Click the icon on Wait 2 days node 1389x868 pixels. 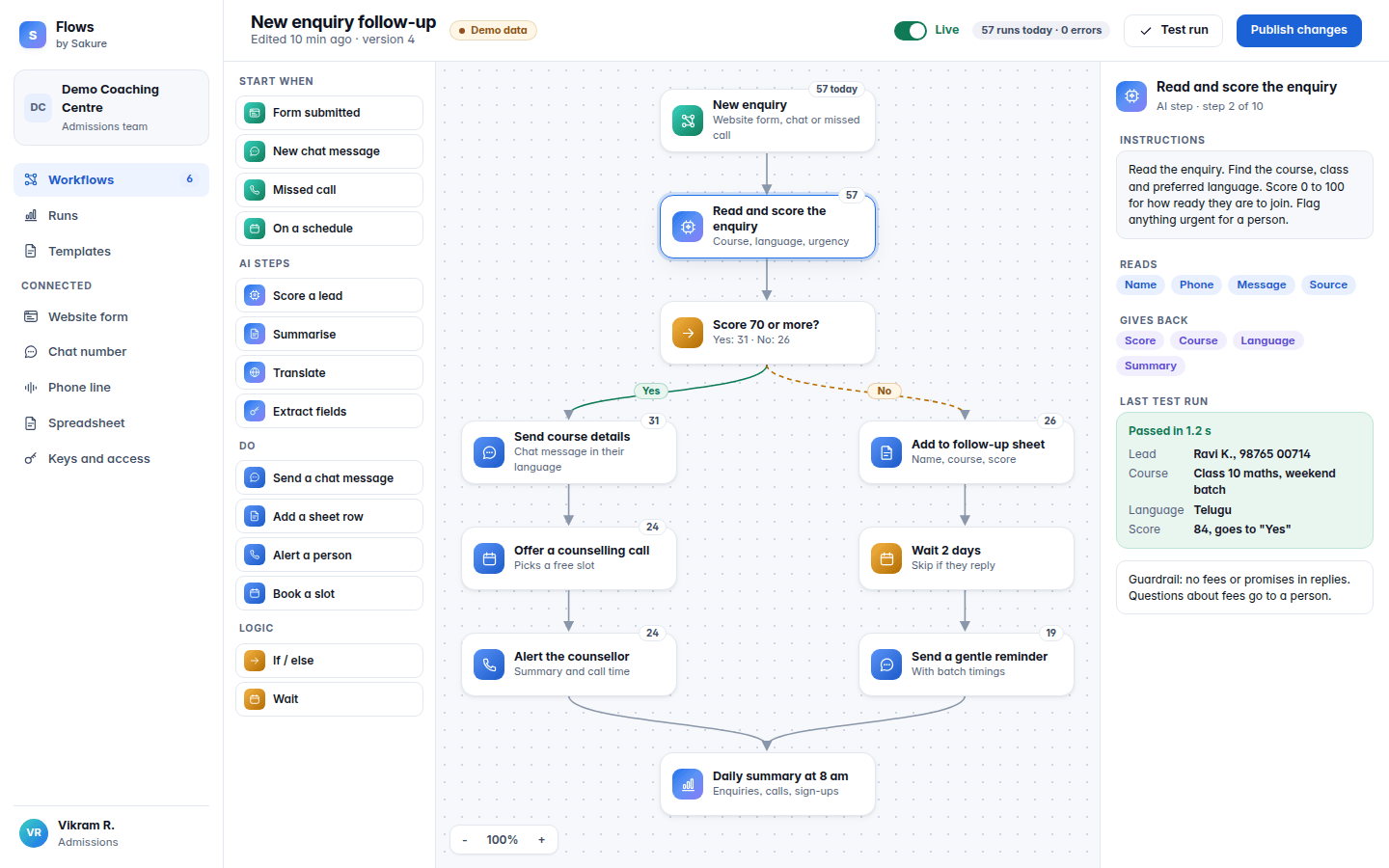coord(886,558)
